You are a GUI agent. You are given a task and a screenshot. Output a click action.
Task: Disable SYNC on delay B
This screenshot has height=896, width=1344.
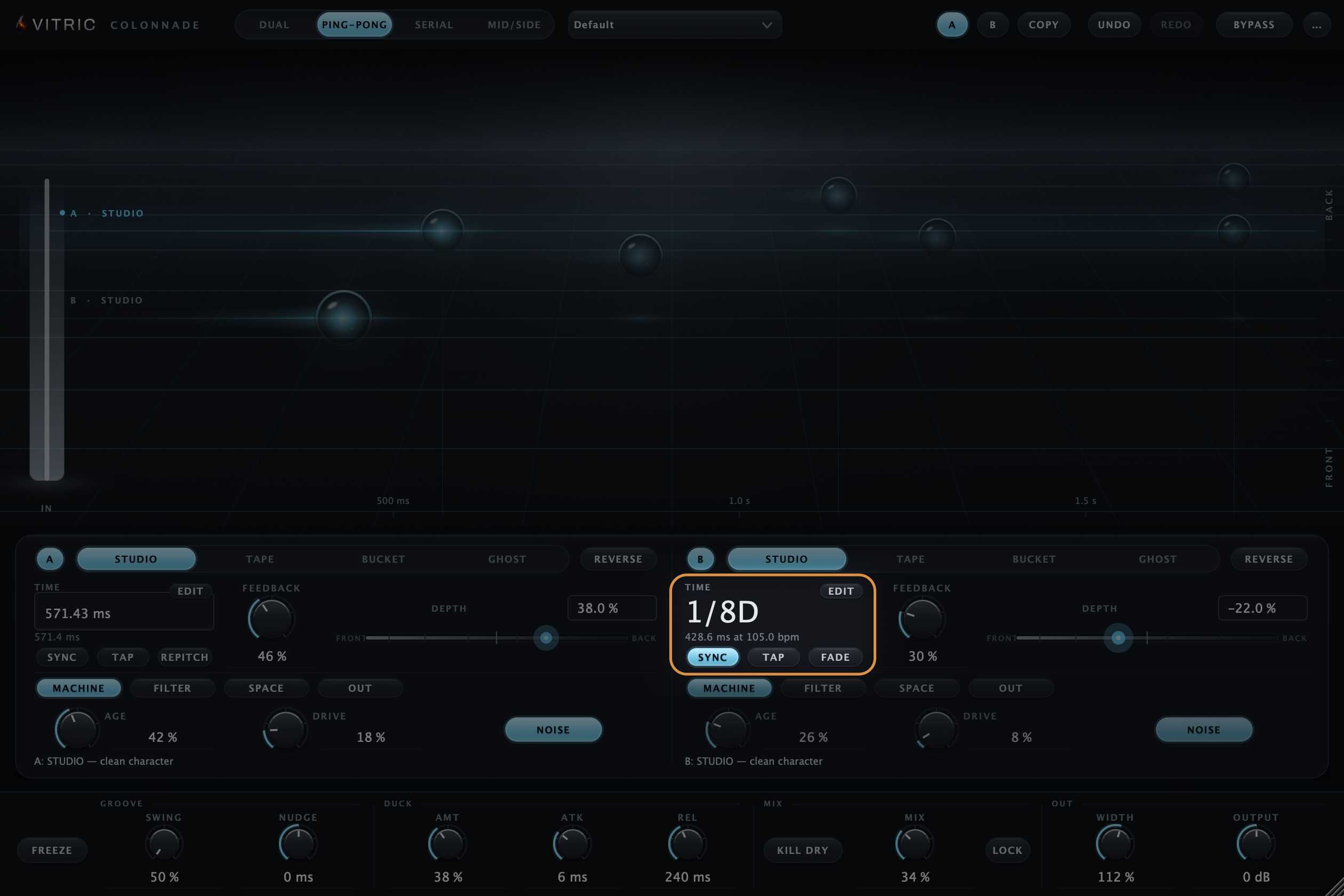(713, 657)
